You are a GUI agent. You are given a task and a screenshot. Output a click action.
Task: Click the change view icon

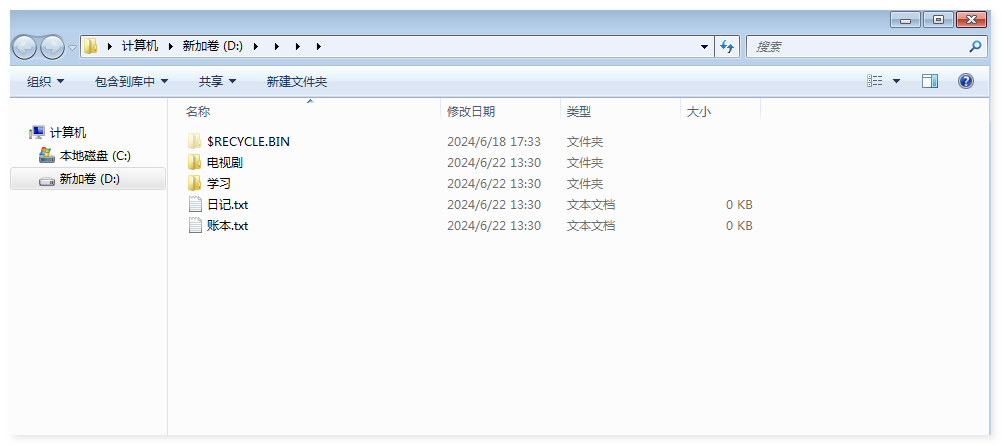click(875, 81)
